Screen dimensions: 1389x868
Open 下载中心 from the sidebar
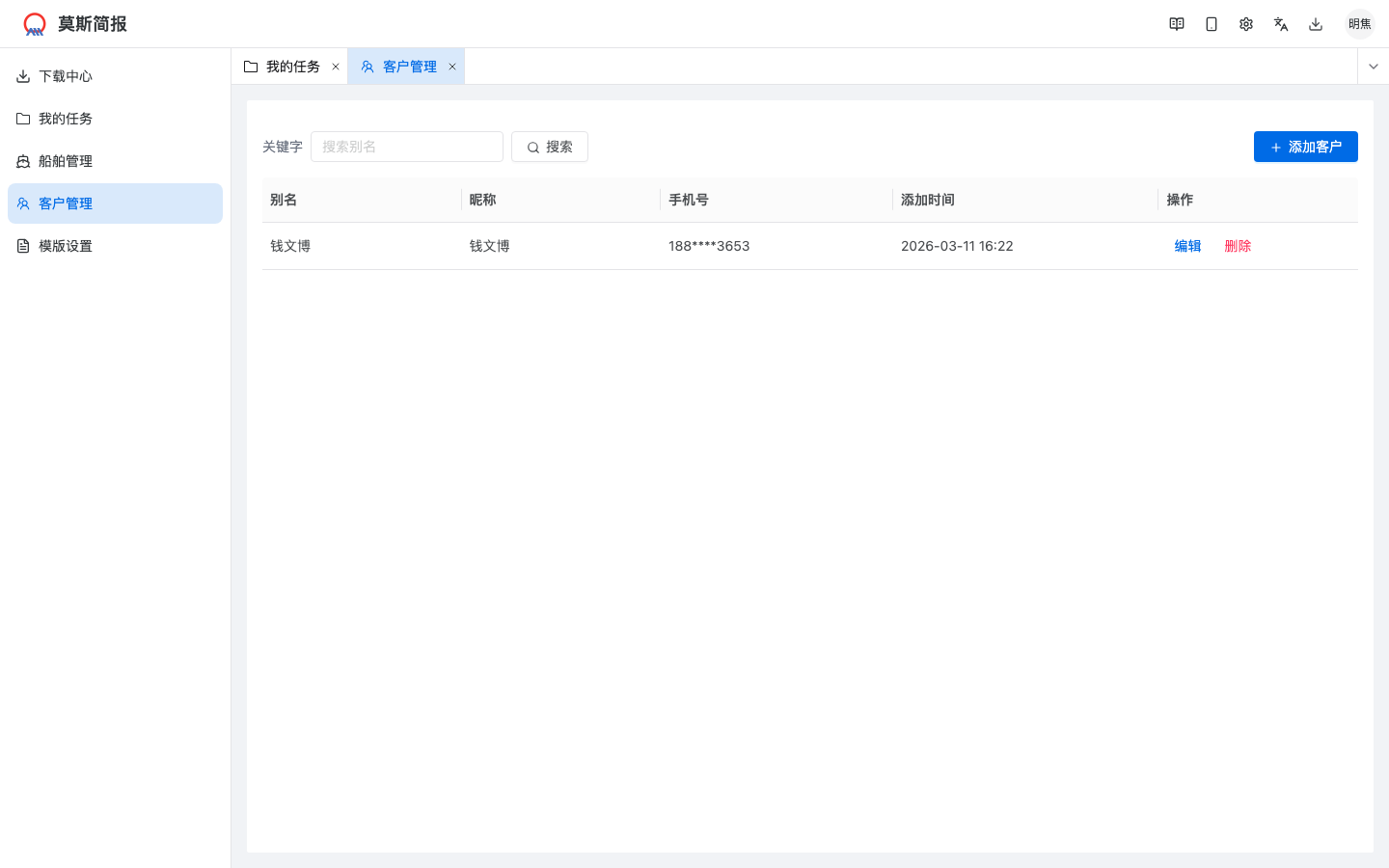[x=65, y=76]
